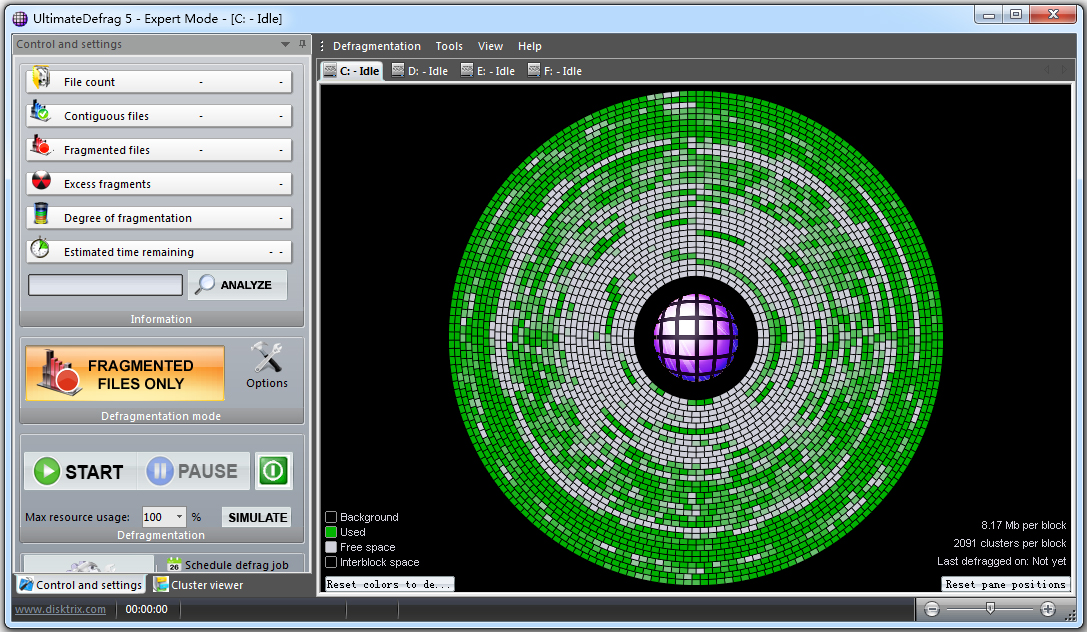This screenshot has height=632, width=1087.
Task: Click the START button
Action: pyautogui.click(x=80, y=471)
